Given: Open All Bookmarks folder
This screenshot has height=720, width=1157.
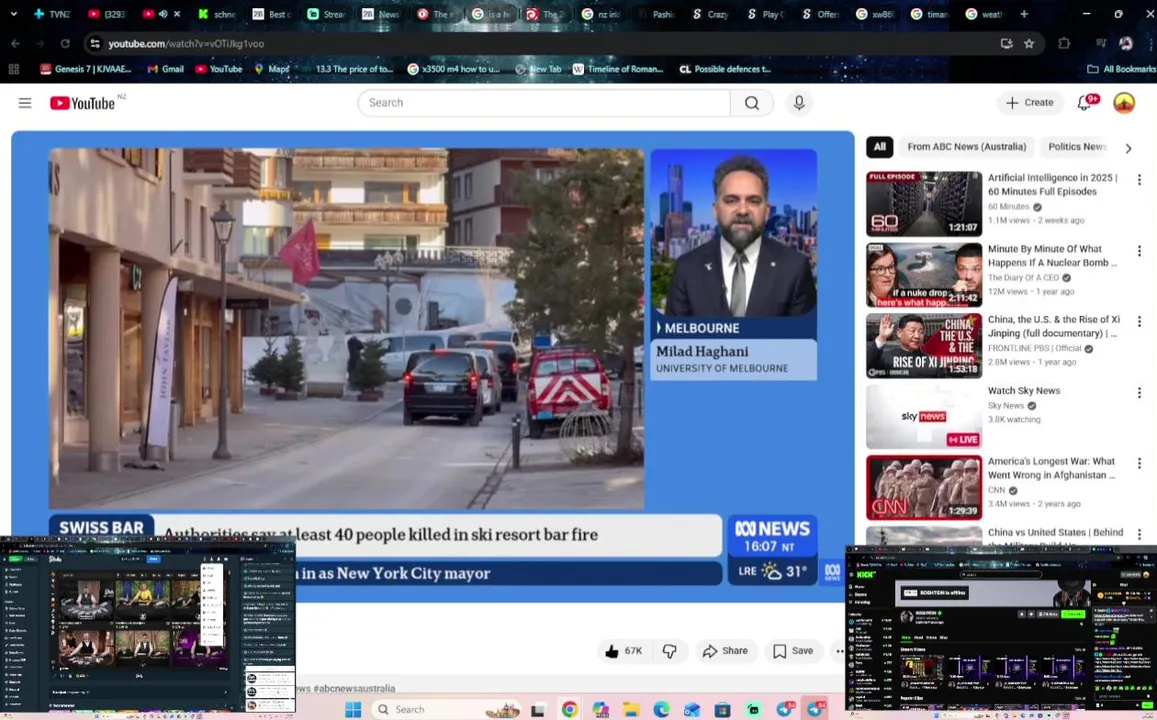Looking at the screenshot, I should point(1121,69).
